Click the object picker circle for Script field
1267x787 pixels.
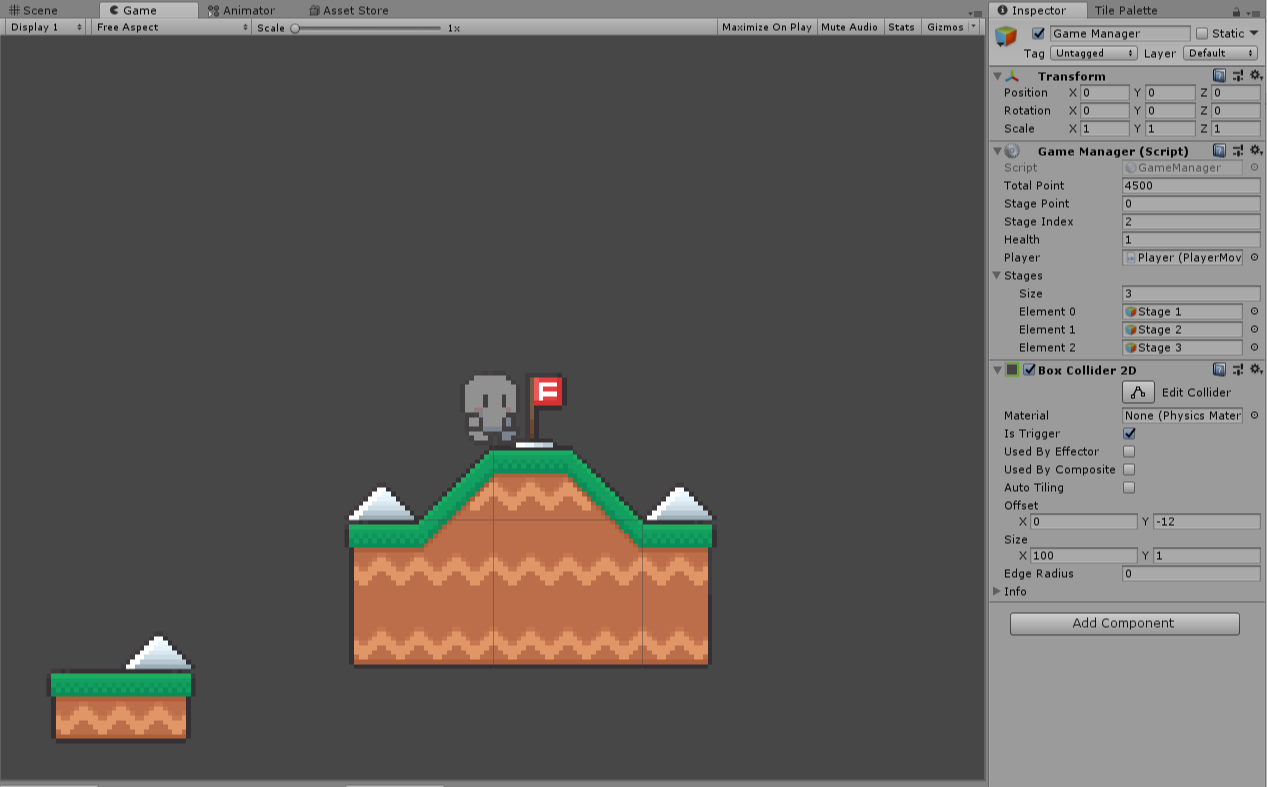(x=1254, y=168)
